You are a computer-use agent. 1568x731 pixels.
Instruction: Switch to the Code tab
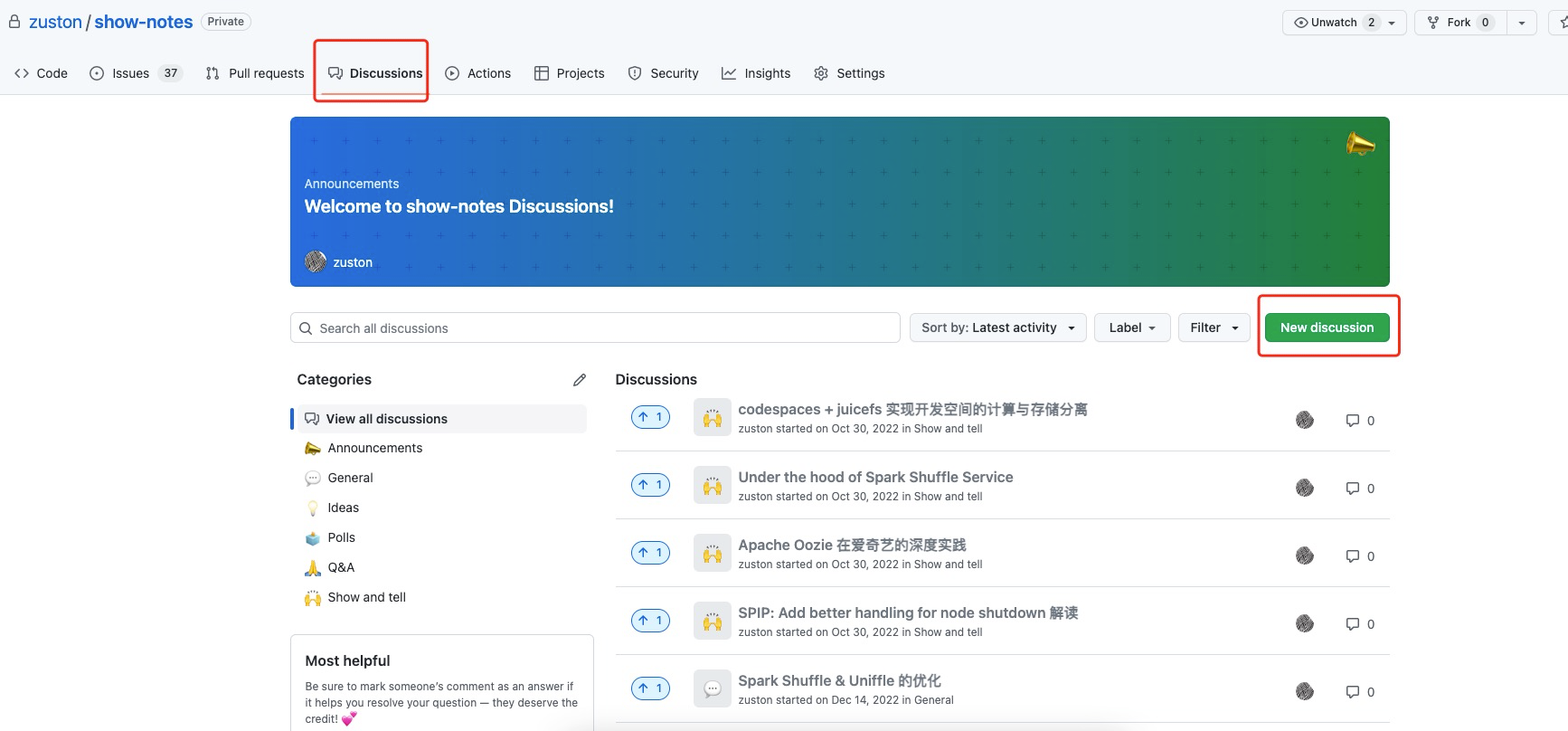(42, 73)
